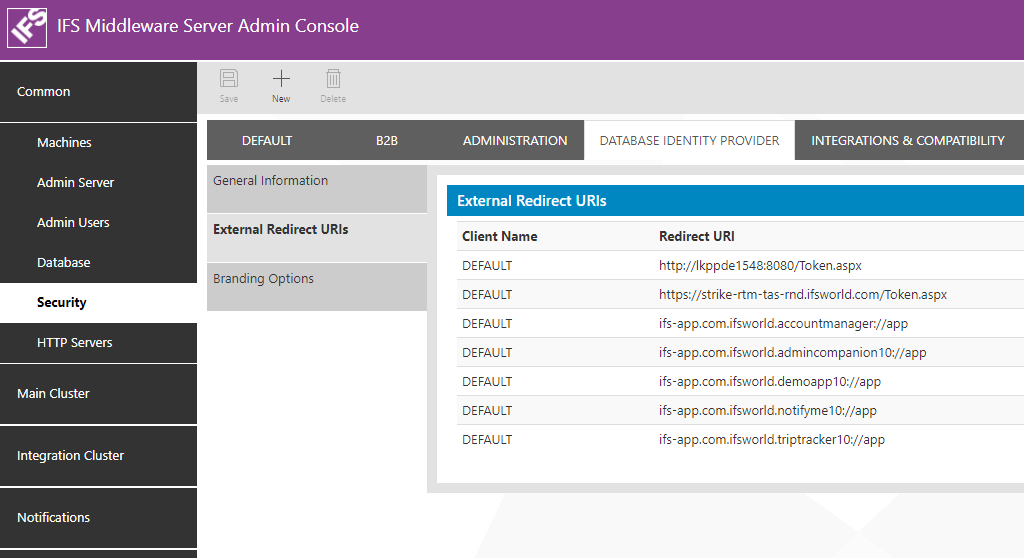Switch to the B2B tab
Image resolution: width=1024 pixels, height=558 pixels.
tap(387, 140)
